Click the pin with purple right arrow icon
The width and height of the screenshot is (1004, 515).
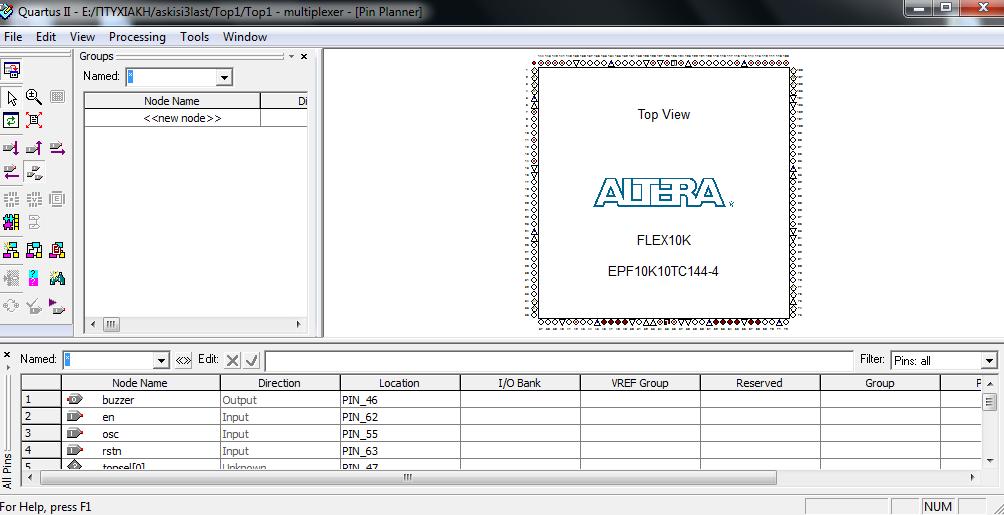(57, 149)
